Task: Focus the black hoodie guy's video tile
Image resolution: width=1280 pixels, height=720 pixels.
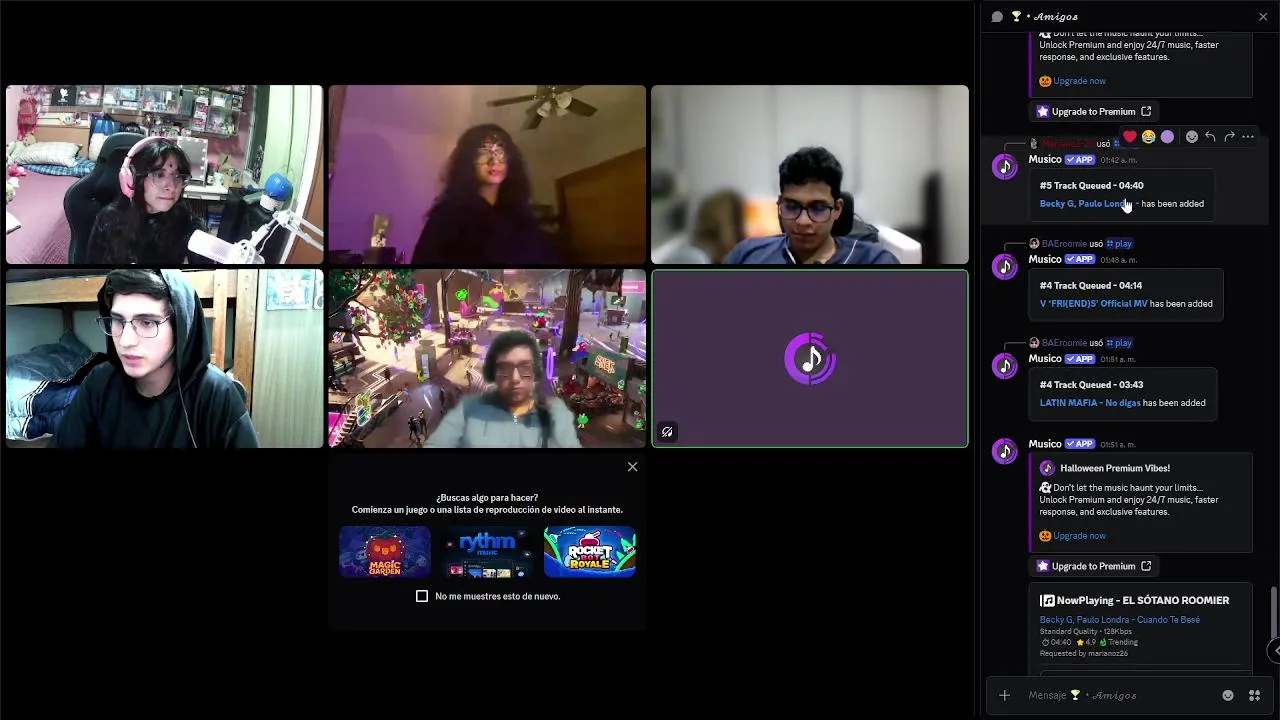Action: 165,359
